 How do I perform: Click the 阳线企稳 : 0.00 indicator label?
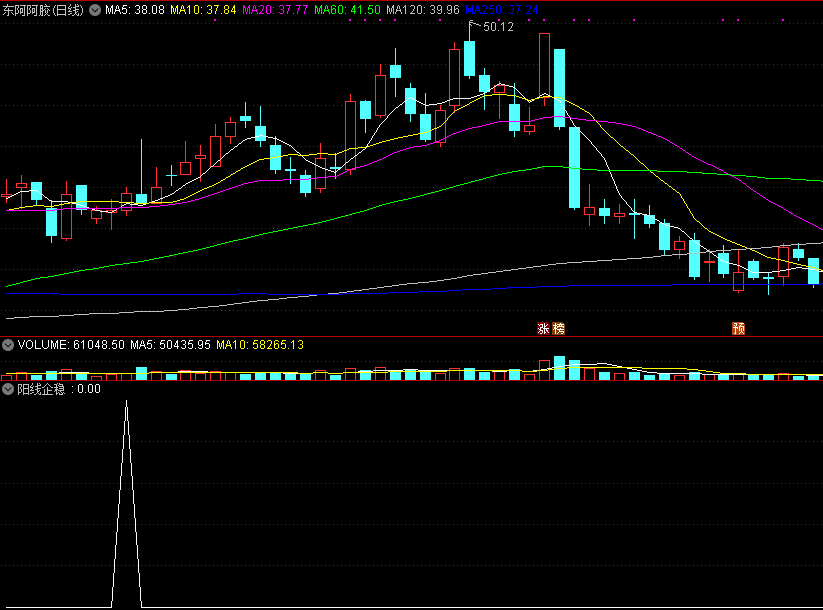pos(59,389)
